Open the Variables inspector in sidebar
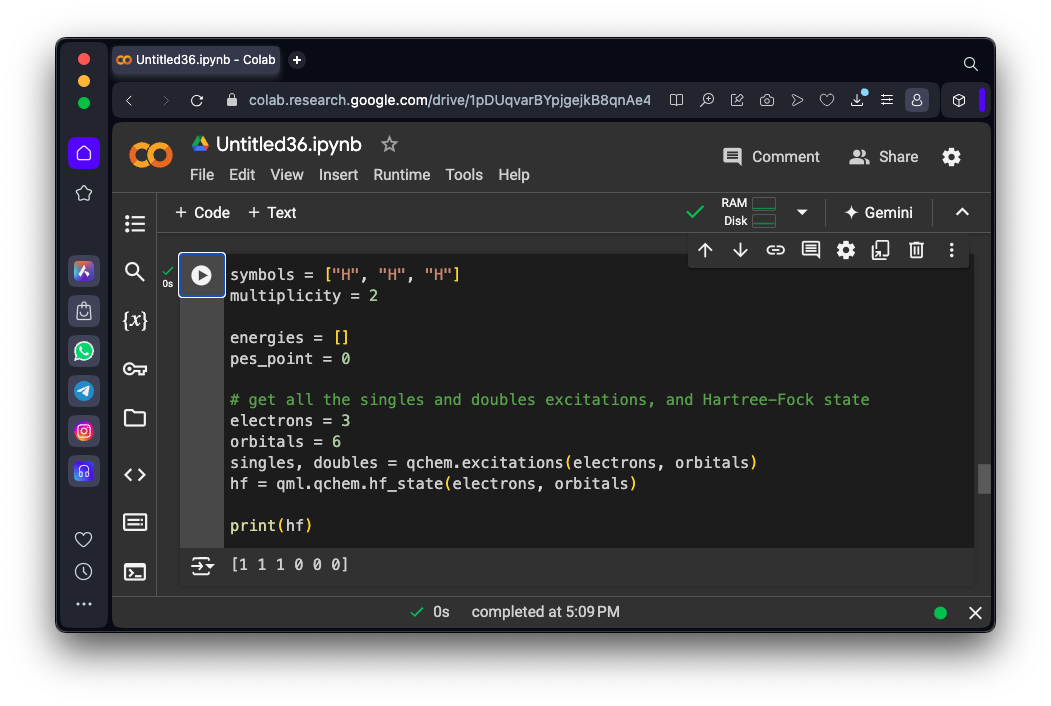Screen dimensions: 1051x706 tap(135, 321)
